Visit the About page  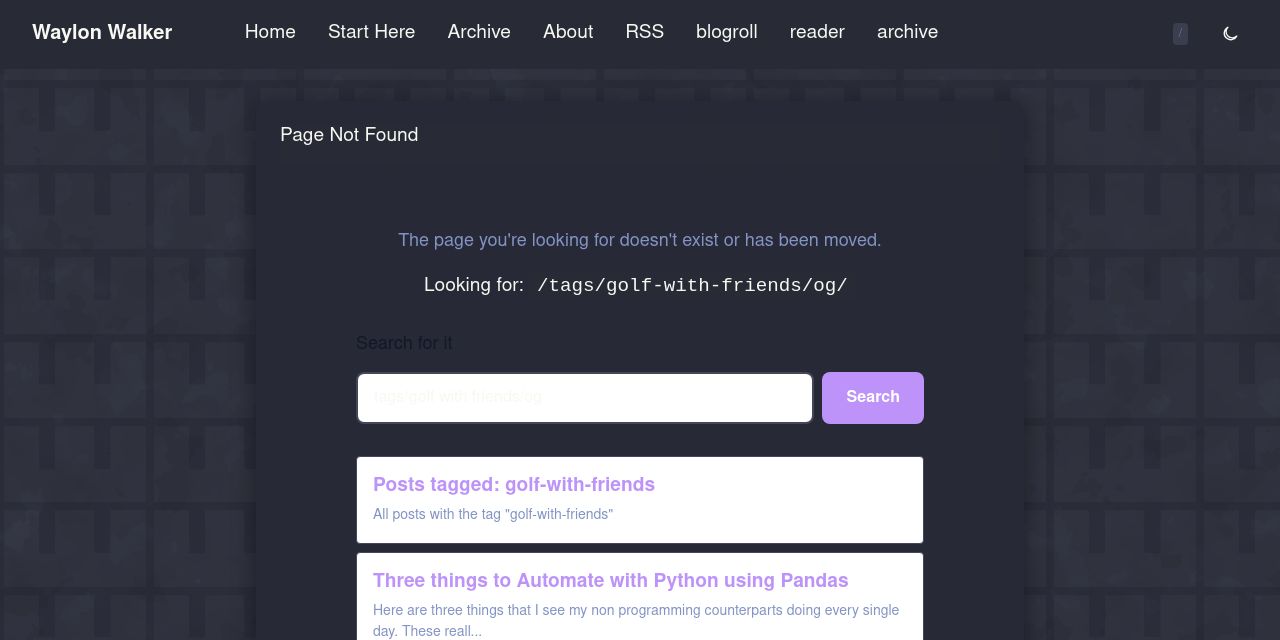click(x=568, y=32)
